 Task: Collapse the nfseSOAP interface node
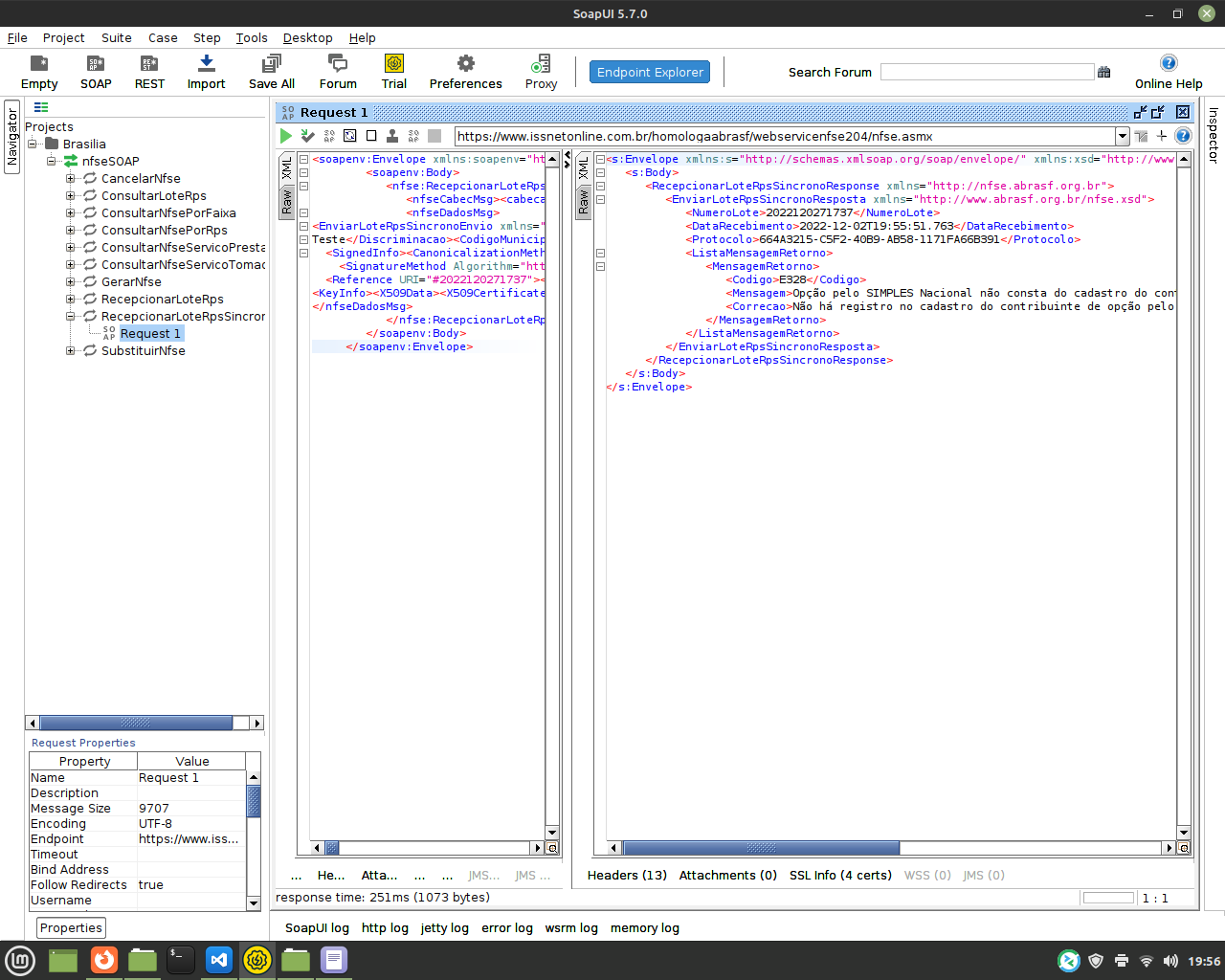pos(51,161)
